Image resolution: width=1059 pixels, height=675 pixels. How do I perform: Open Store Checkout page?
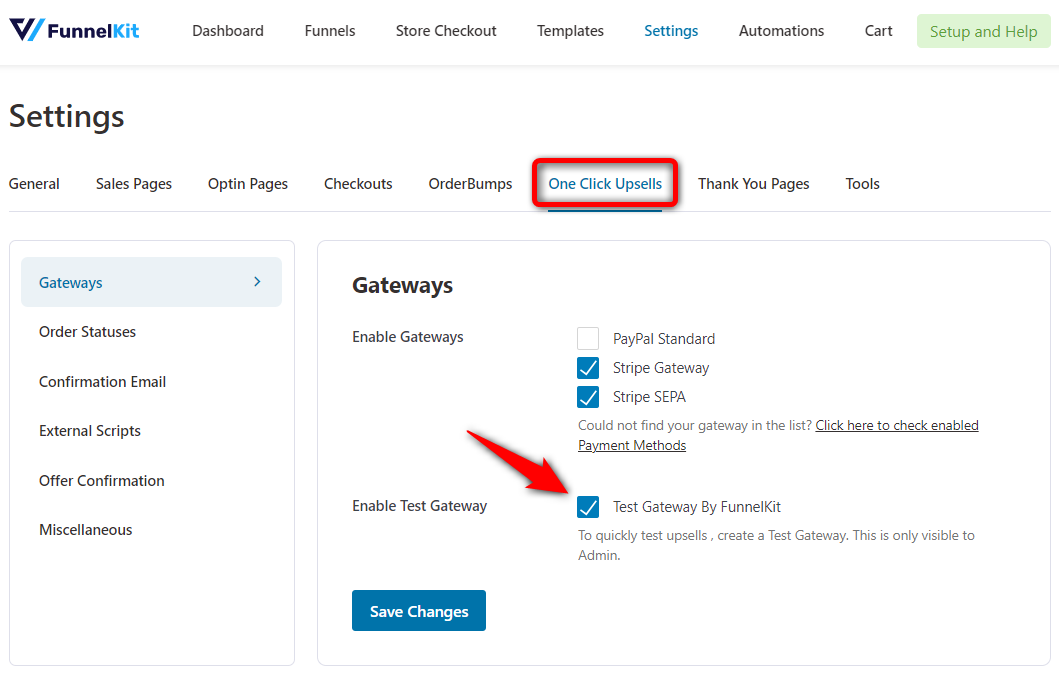[x=446, y=31]
